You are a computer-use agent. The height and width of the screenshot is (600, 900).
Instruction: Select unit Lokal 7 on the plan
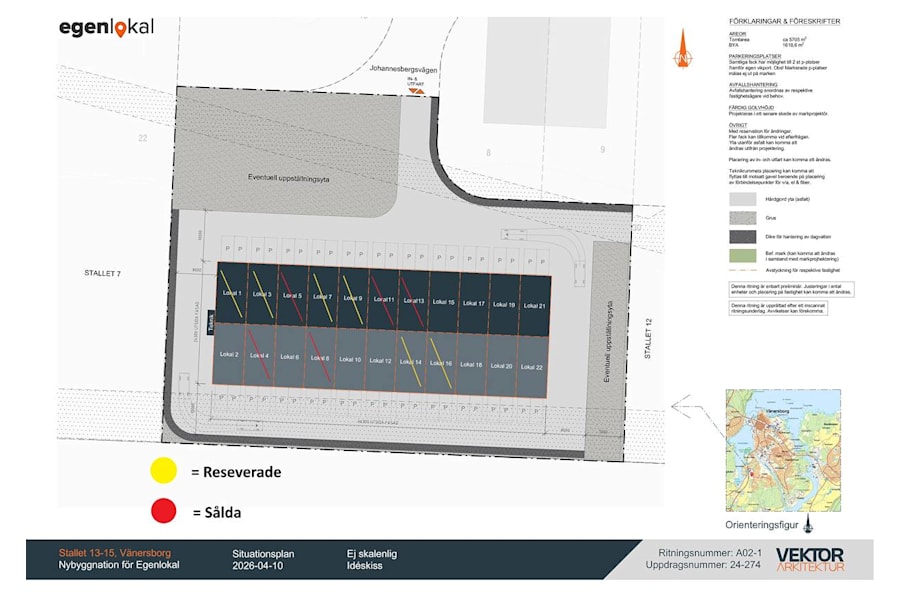[323, 297]
